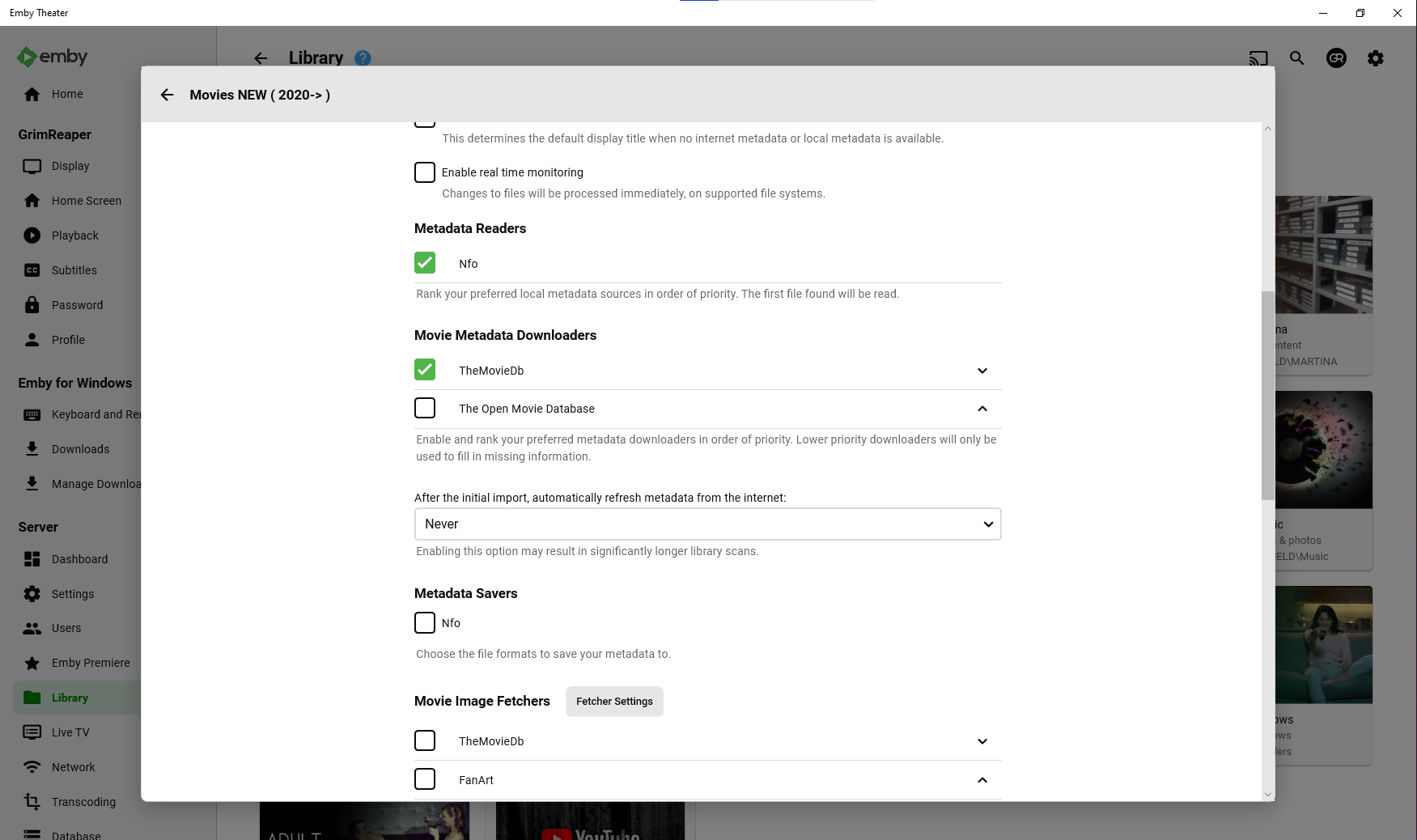Click the Transcoding crop icon
This screenshot has width=1417, height=840.
32,802
